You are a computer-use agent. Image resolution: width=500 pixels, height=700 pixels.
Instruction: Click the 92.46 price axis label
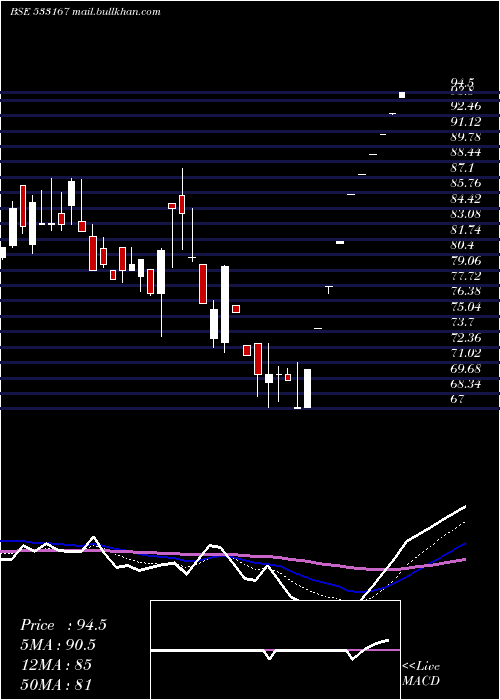[x=466, y=106]
